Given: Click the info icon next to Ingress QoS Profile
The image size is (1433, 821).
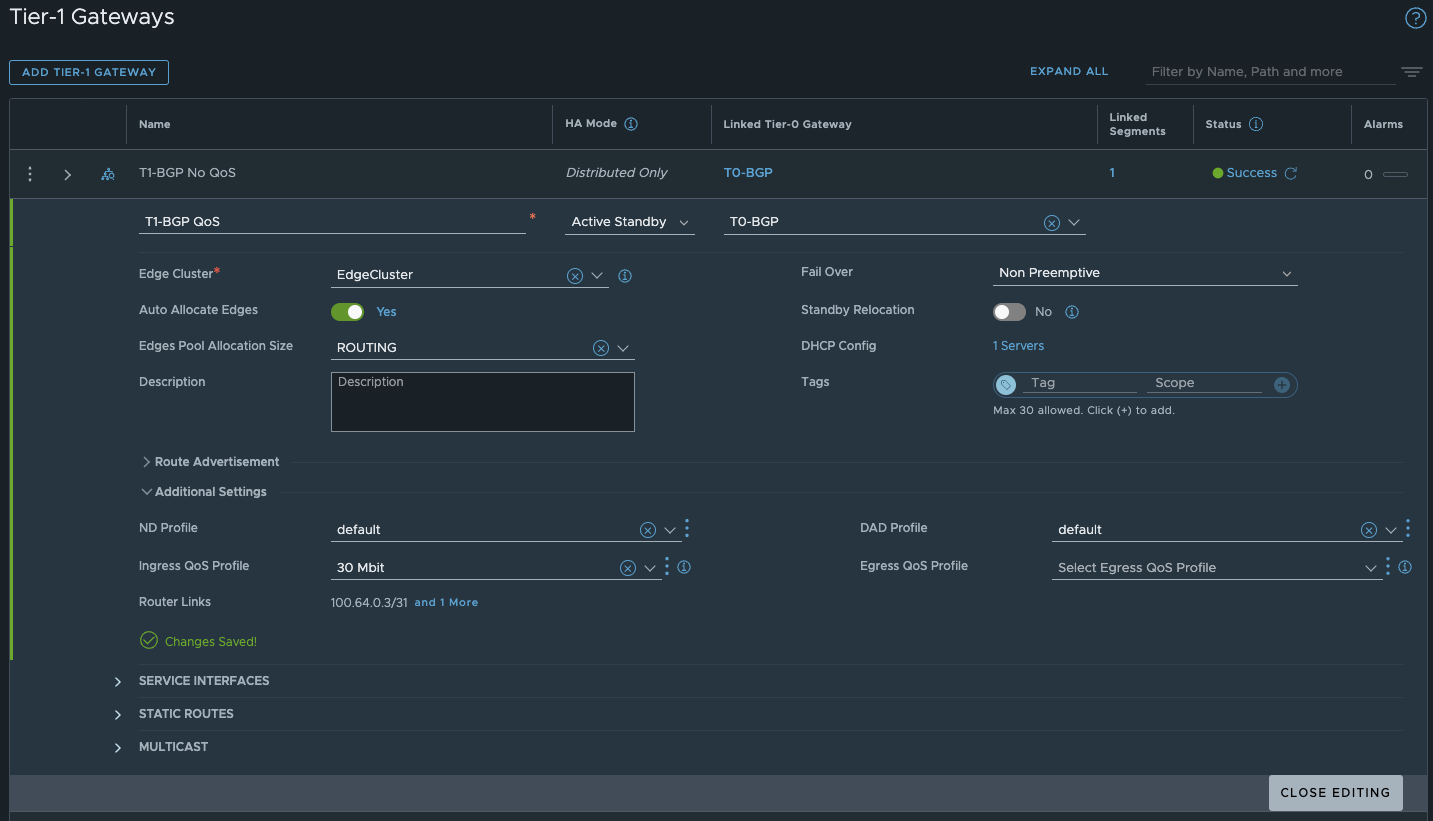Looking at the screenshot, I should click(684, 567).
